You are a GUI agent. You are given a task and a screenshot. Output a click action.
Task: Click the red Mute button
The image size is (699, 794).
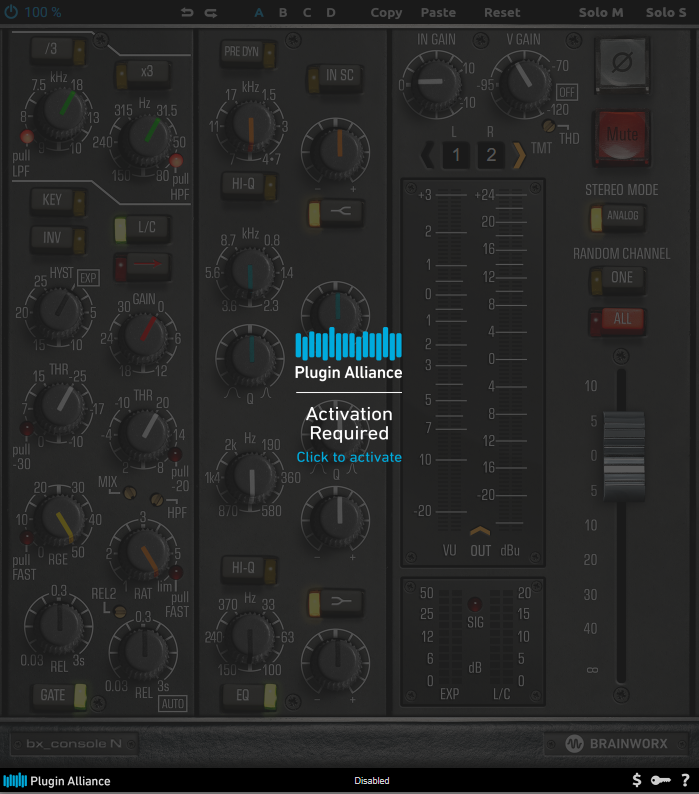[622, 138]
